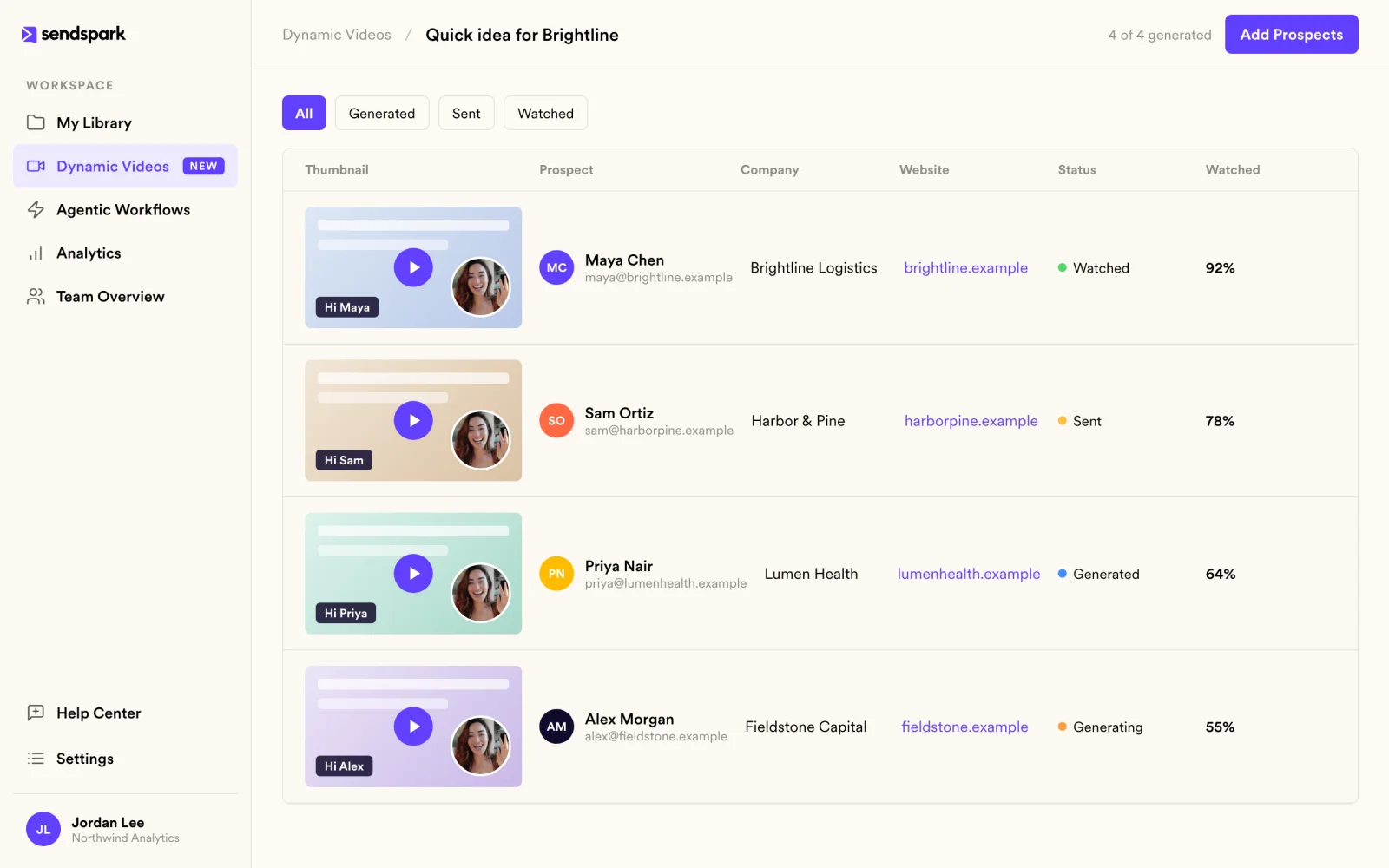
Task: Select the Watched filter tab
Action: coord(545,113)
